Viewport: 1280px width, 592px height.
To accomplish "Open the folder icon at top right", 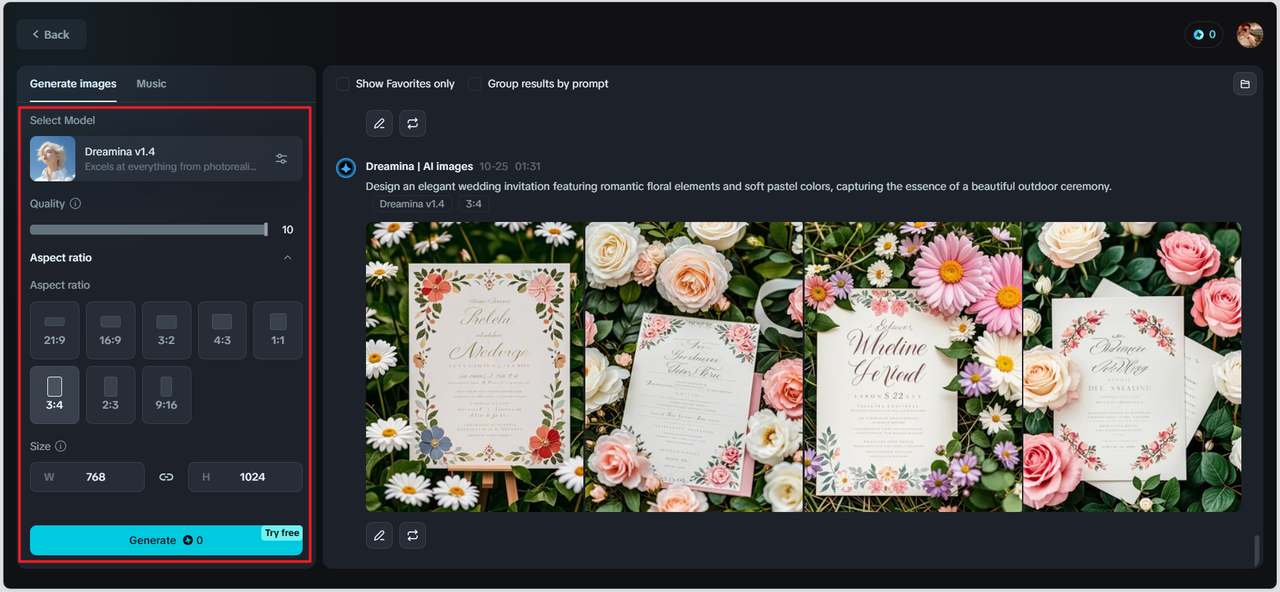I will click(1245, 84).
